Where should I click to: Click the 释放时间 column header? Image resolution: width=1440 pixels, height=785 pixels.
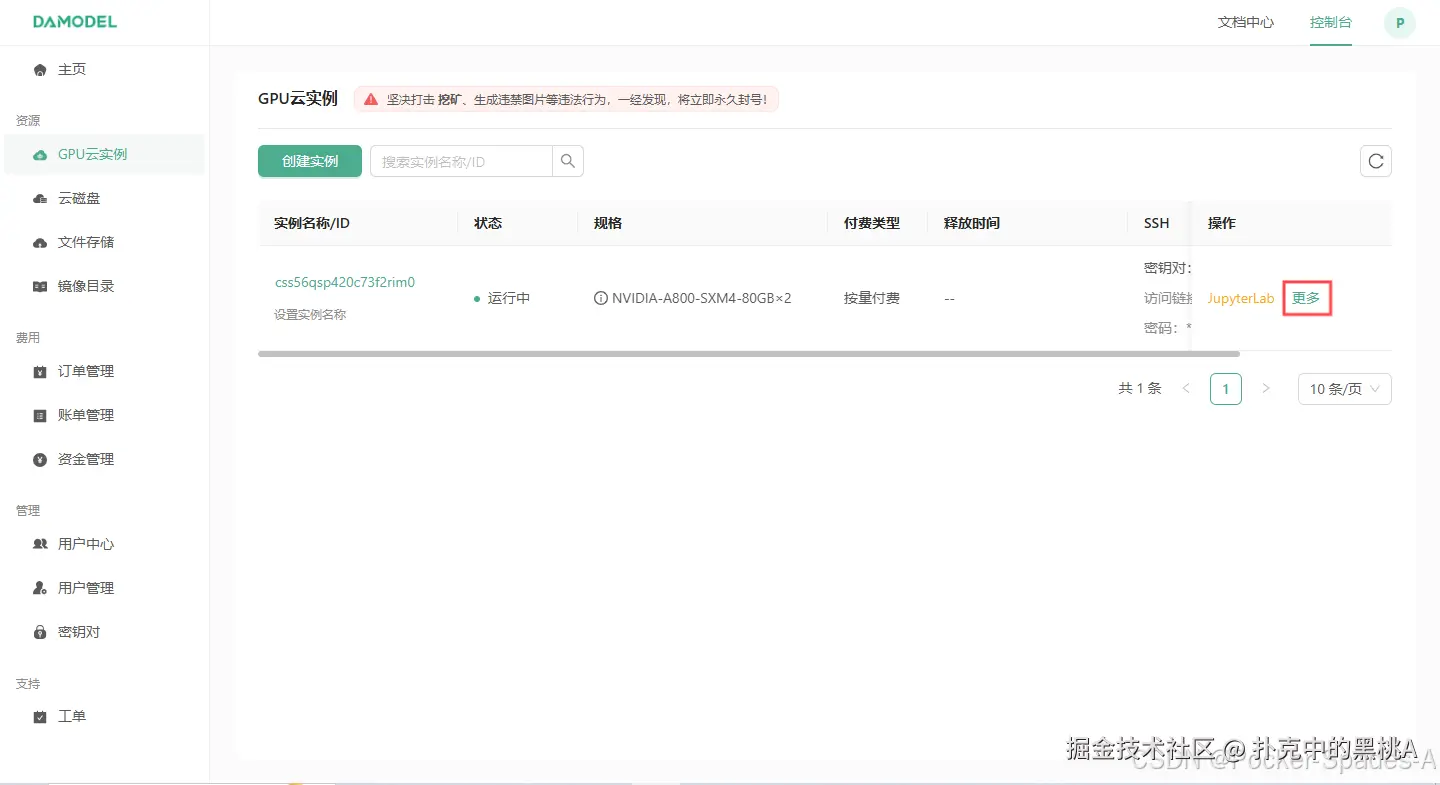coord(972,223)
